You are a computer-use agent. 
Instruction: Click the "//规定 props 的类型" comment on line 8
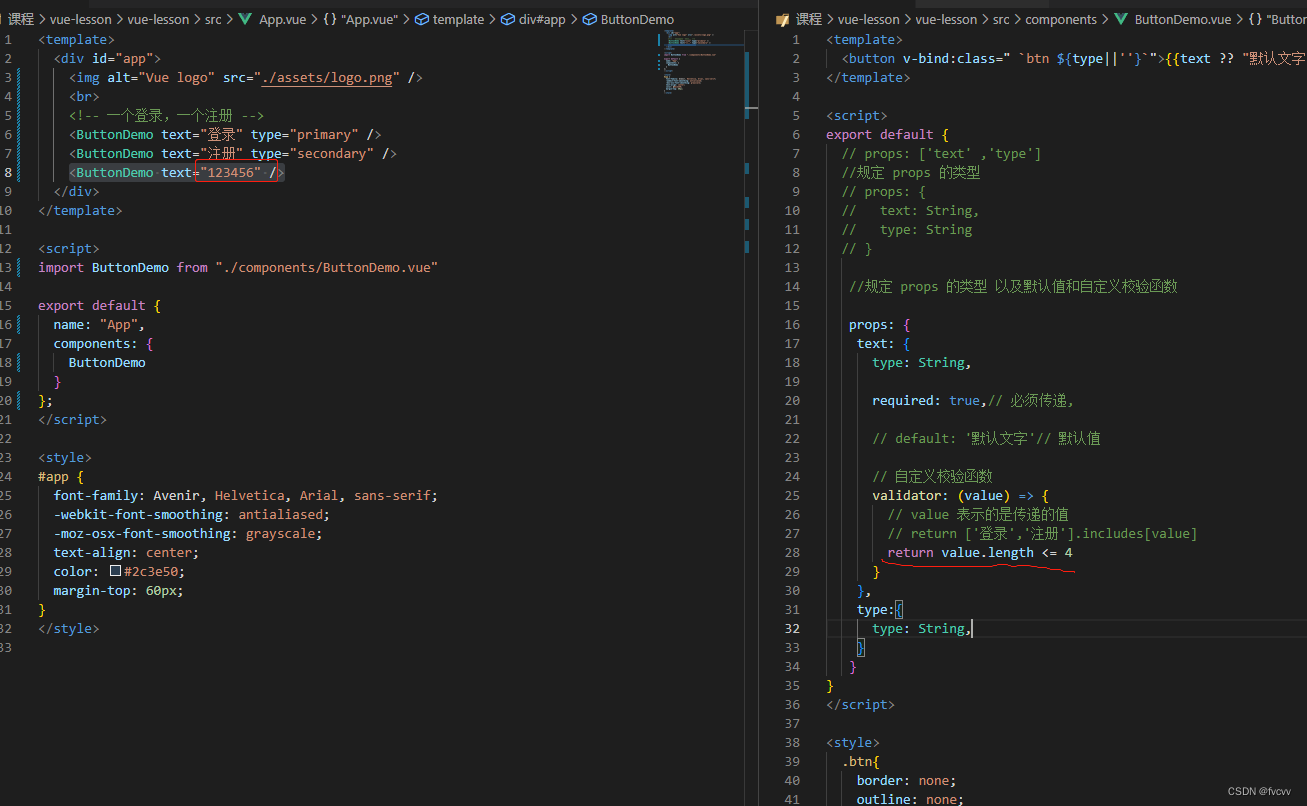[911, 172]
